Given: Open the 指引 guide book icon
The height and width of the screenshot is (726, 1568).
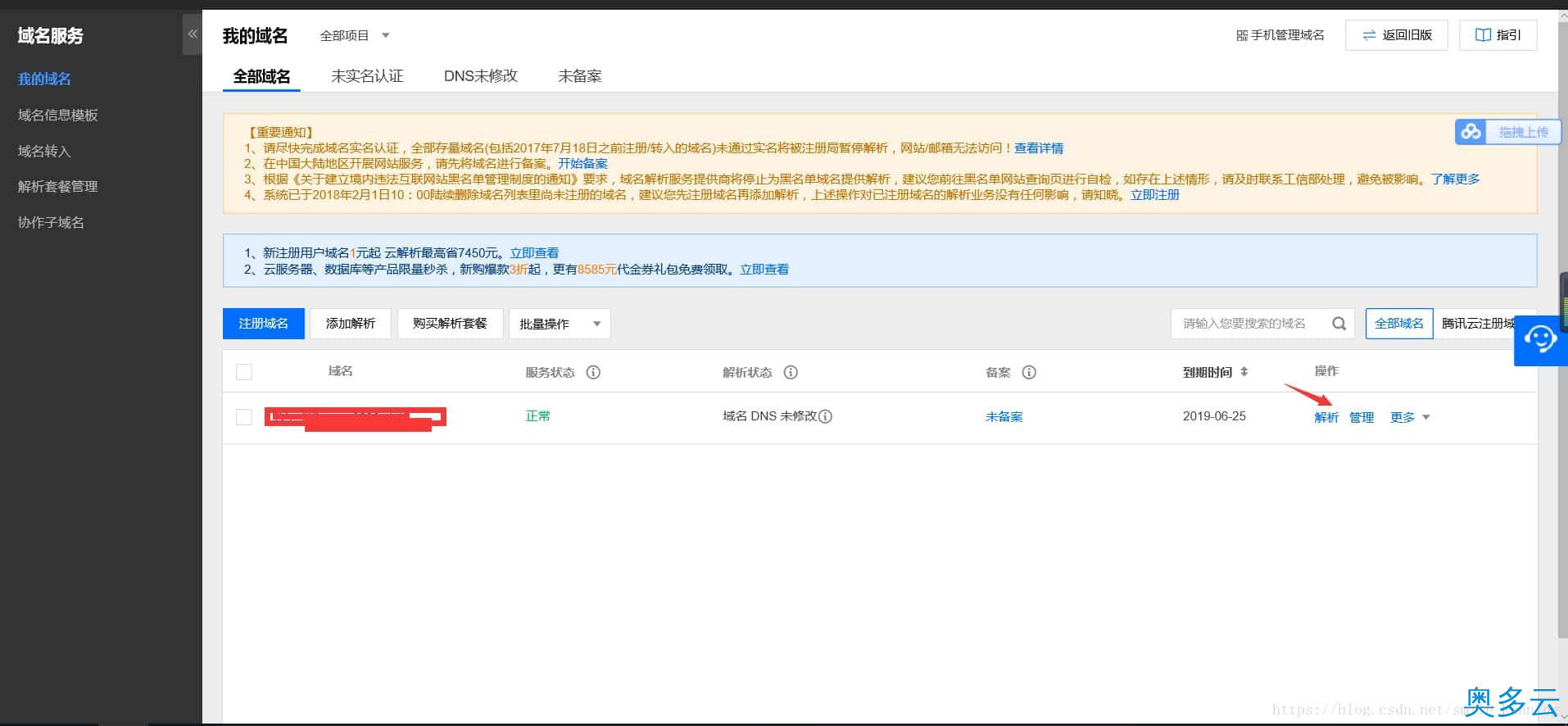Looking at the screenshot, I should pyautogui.click(x=1483, y=35).
